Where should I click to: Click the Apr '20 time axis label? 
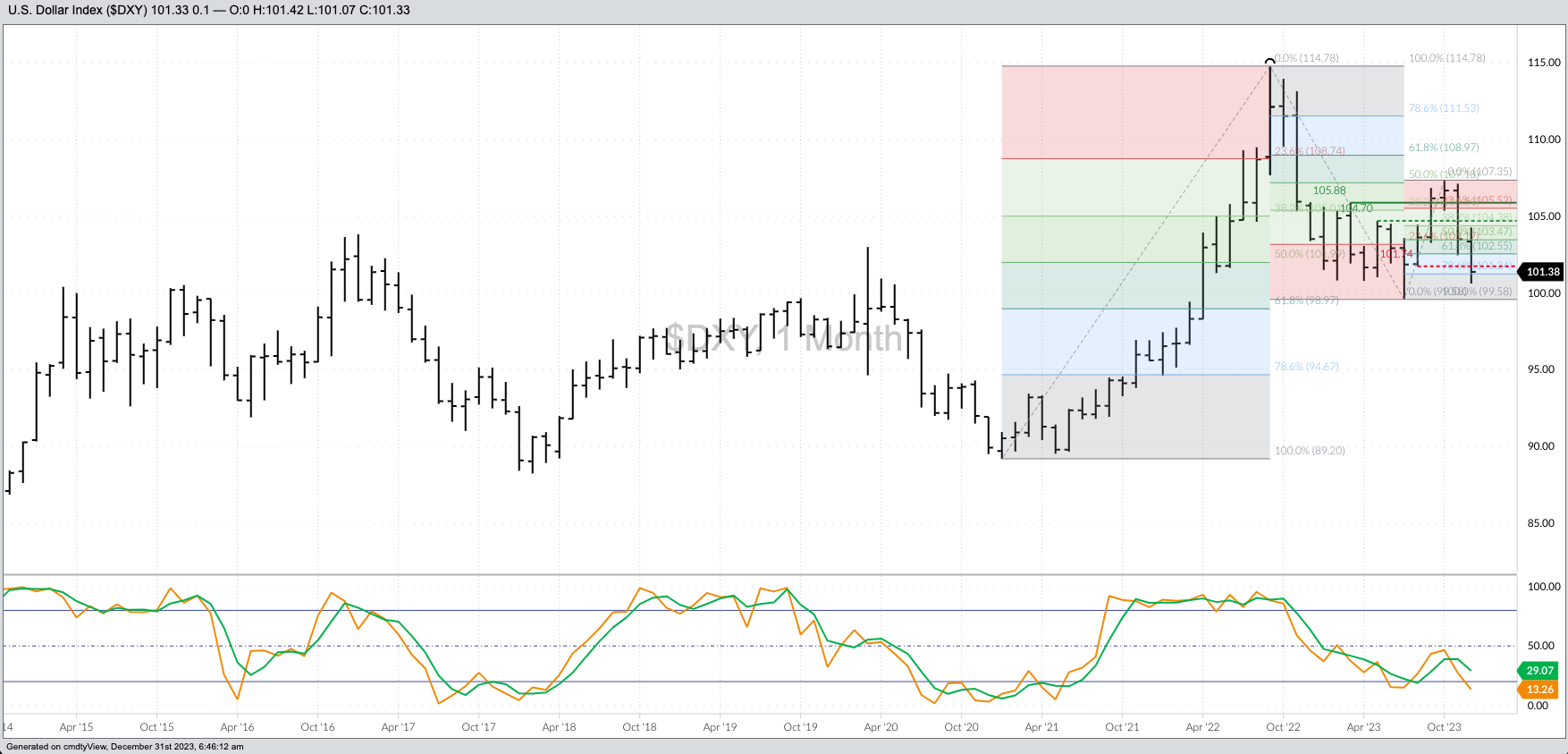(881, 727)
